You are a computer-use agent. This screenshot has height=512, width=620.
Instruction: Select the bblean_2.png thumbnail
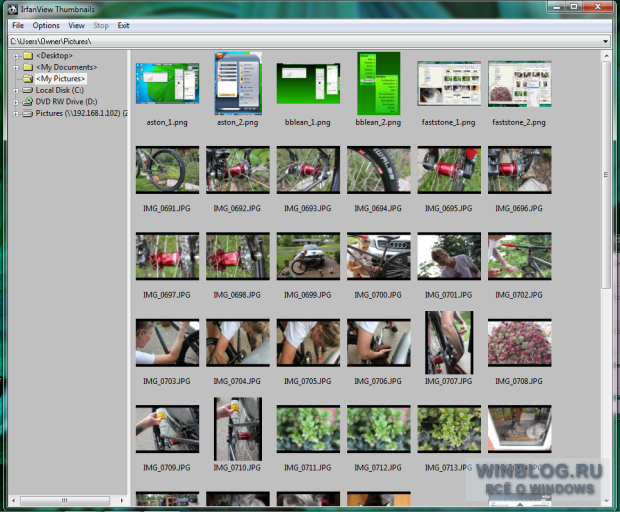coord(379,83)
